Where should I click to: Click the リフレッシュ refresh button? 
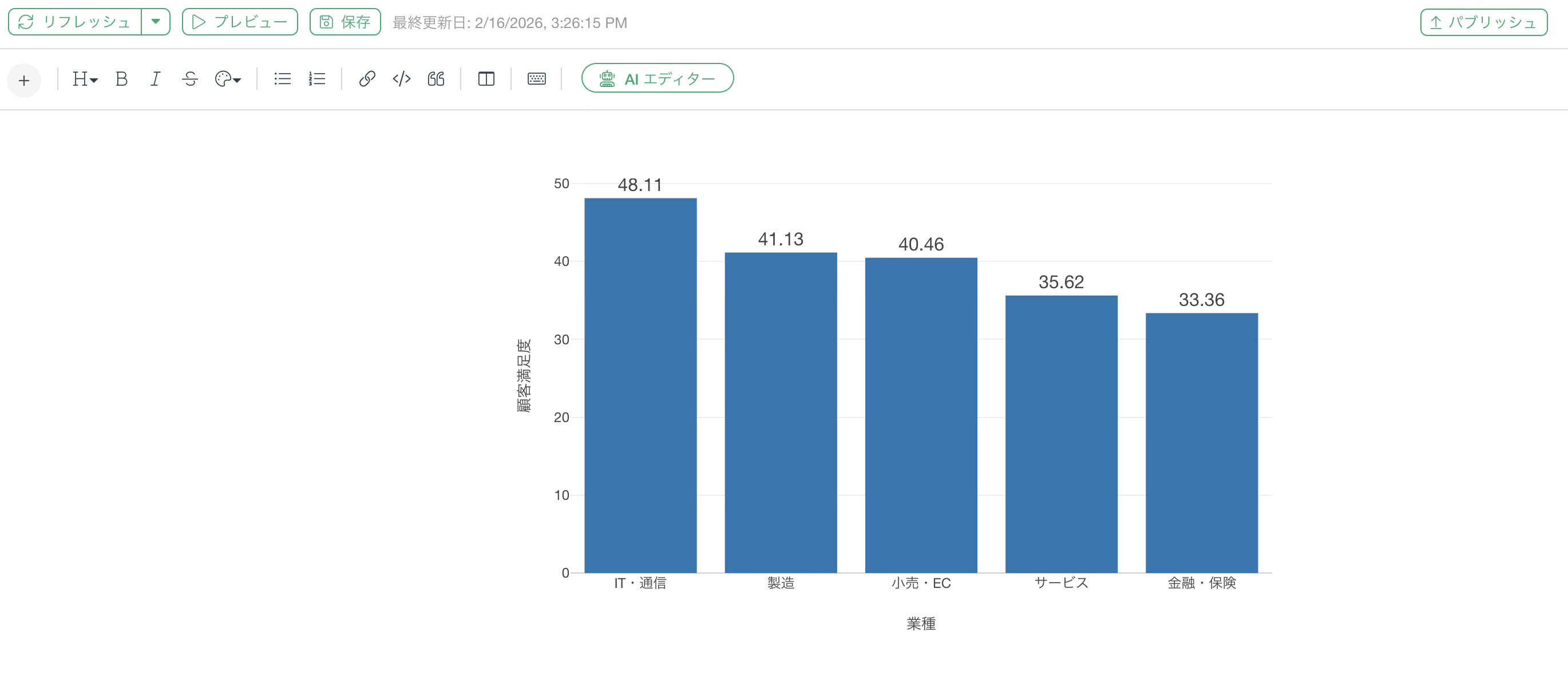tap(75, 22)
